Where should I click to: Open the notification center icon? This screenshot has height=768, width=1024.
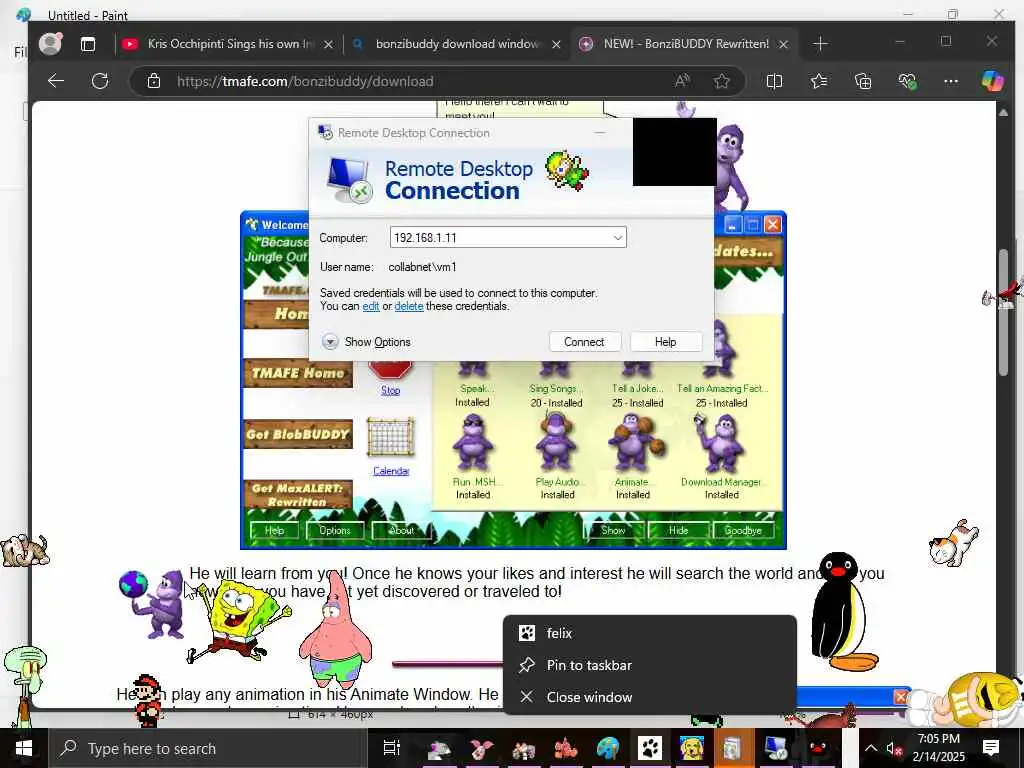click(991, 748)
